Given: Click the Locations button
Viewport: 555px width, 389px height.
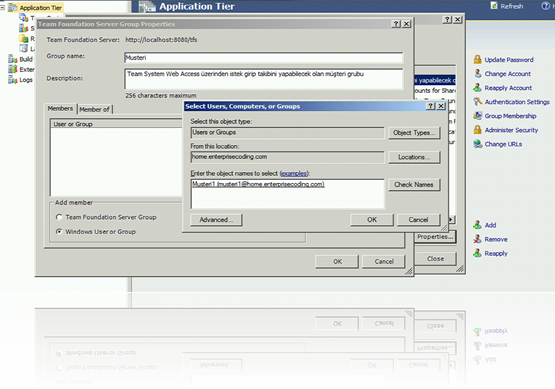Looking at the screenshot, I should click(x=414, y=157).
